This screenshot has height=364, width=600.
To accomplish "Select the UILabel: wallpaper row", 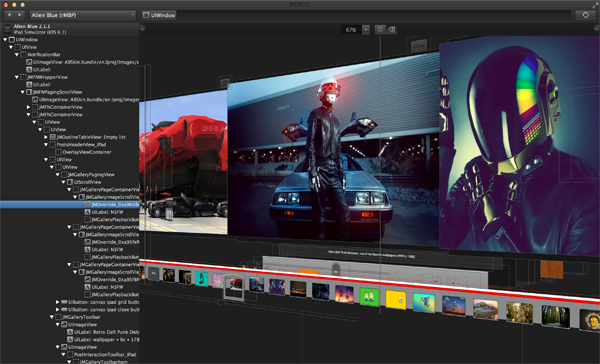I will coord(69,340).
